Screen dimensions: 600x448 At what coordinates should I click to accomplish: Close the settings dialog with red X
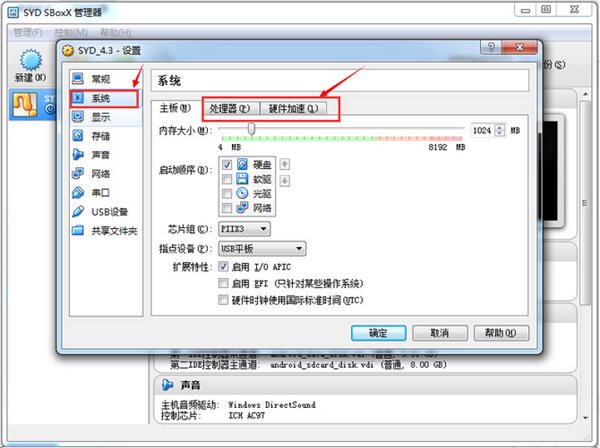pos(519,47)
